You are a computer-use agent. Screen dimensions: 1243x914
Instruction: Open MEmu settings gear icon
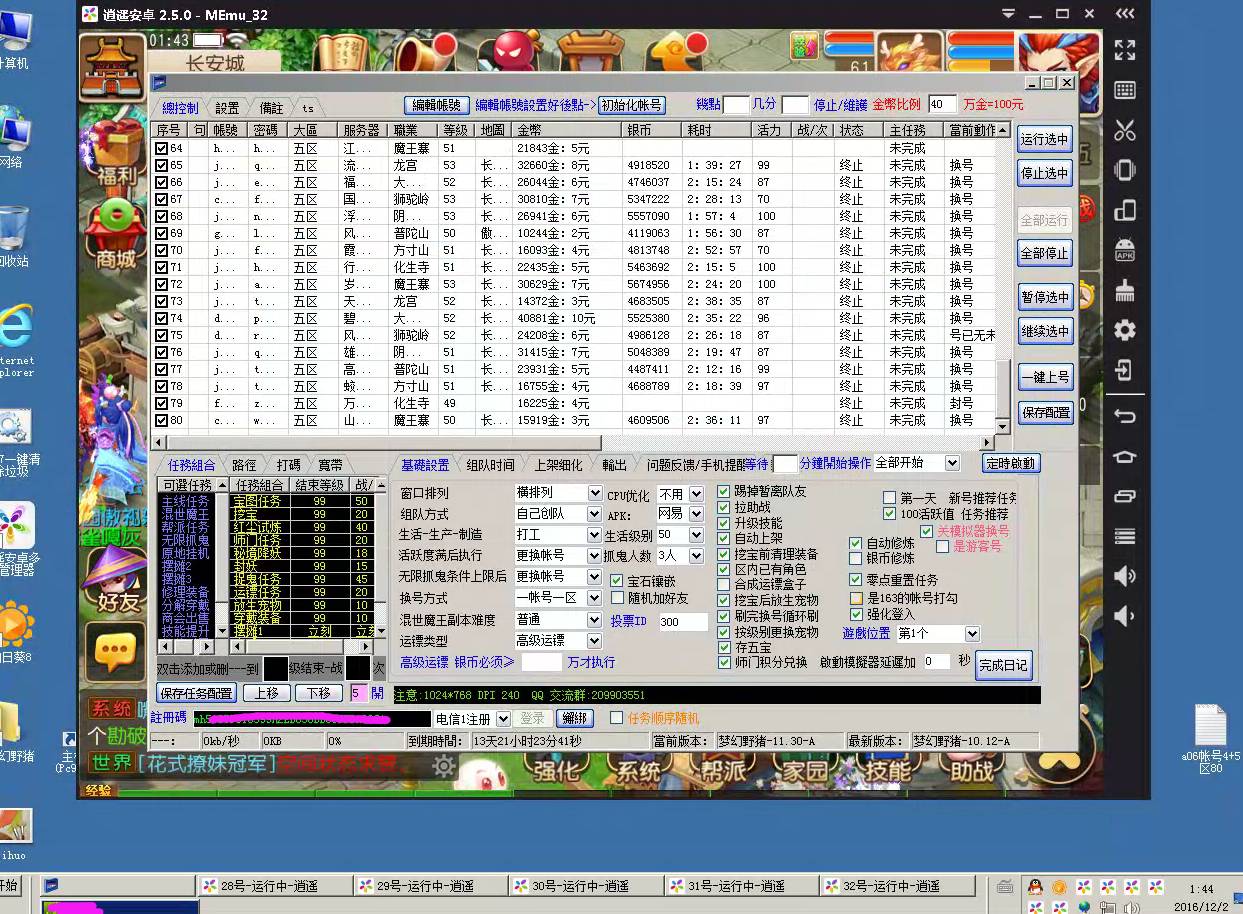1125,330
